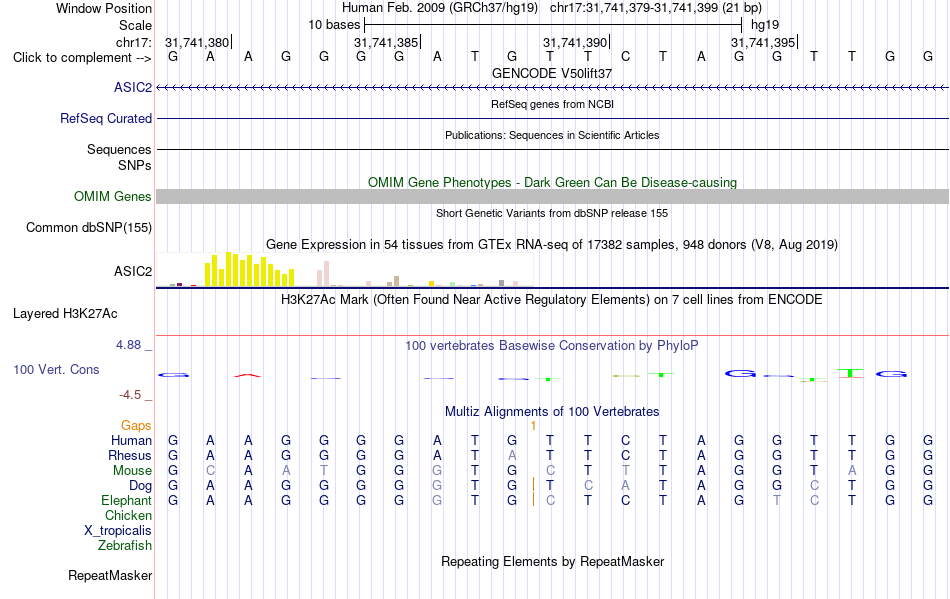
Task: Click the 31,741,380 ruler position
Action: (198, 43)
